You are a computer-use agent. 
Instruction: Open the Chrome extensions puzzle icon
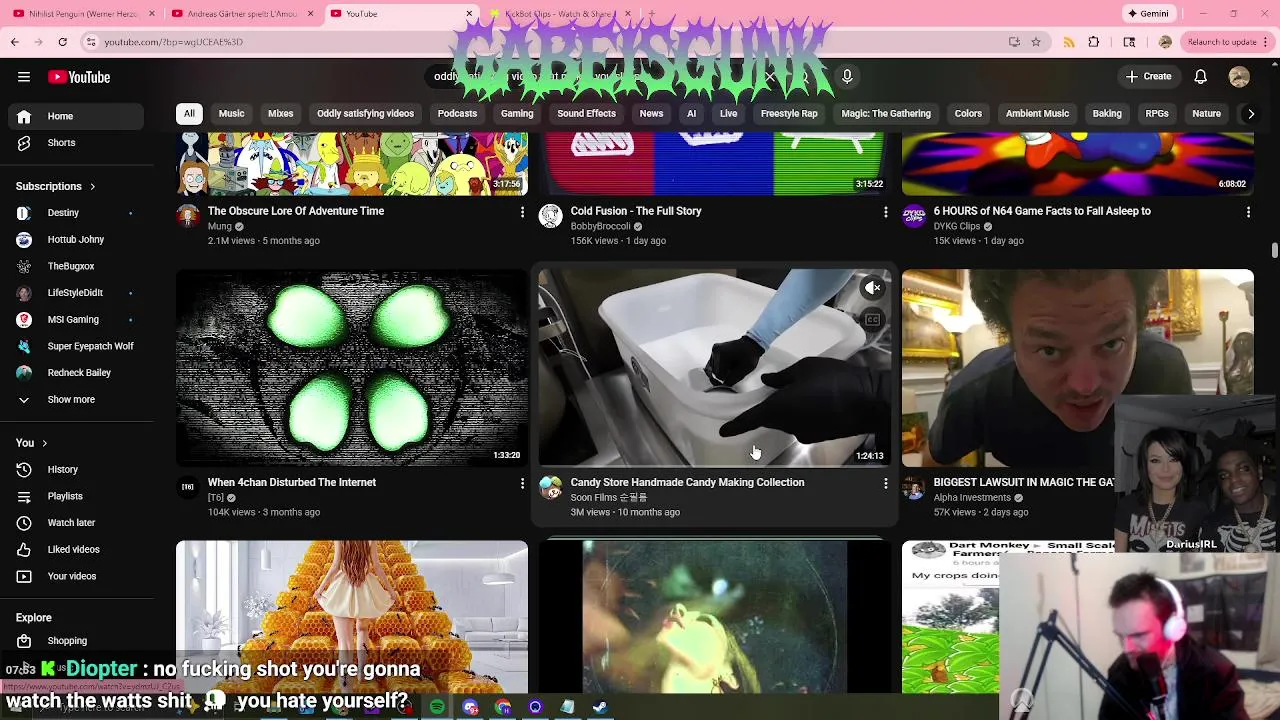point(1093,42)
